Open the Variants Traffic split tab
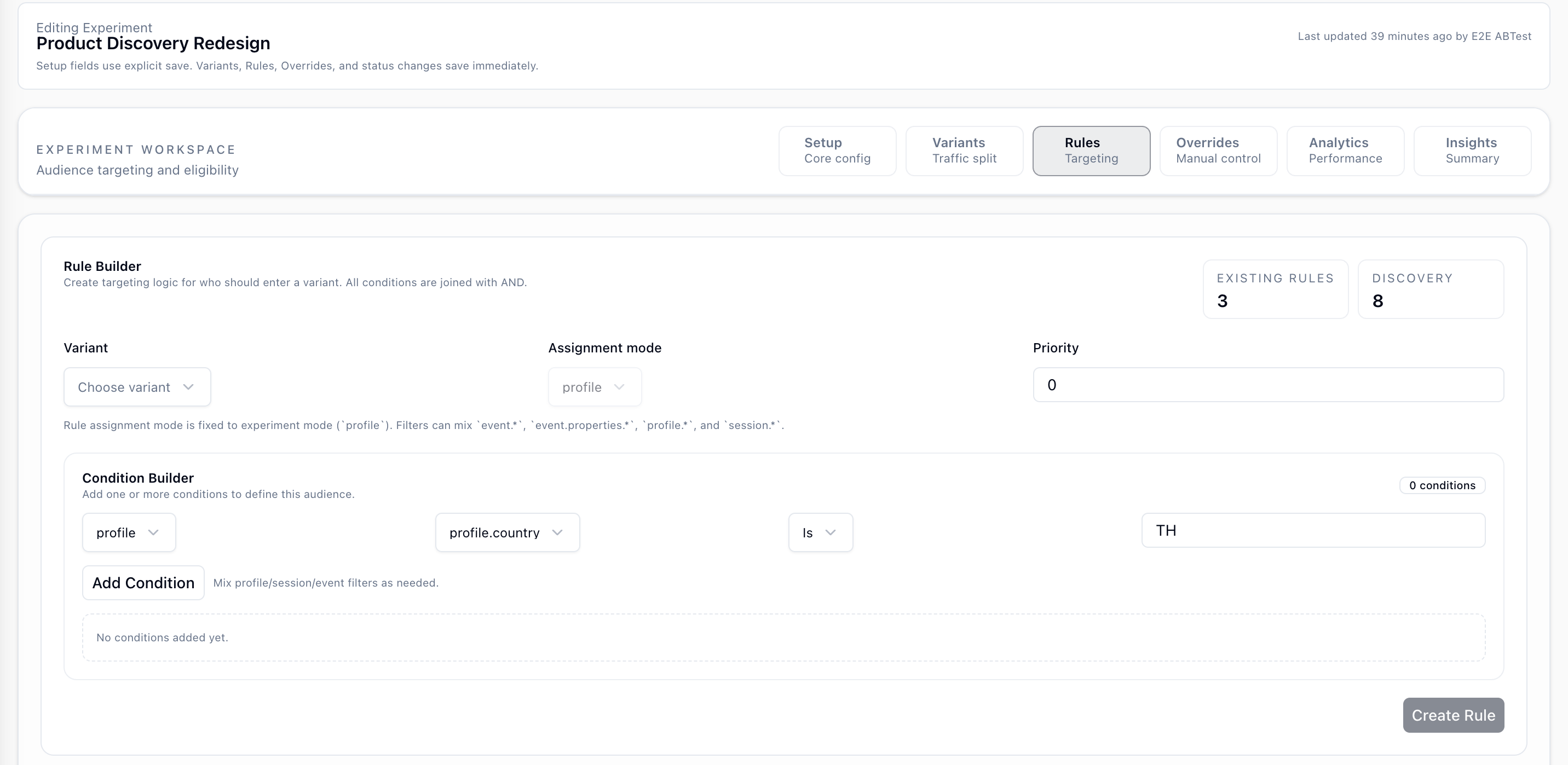1568x765 pixels. coord(964,150)
